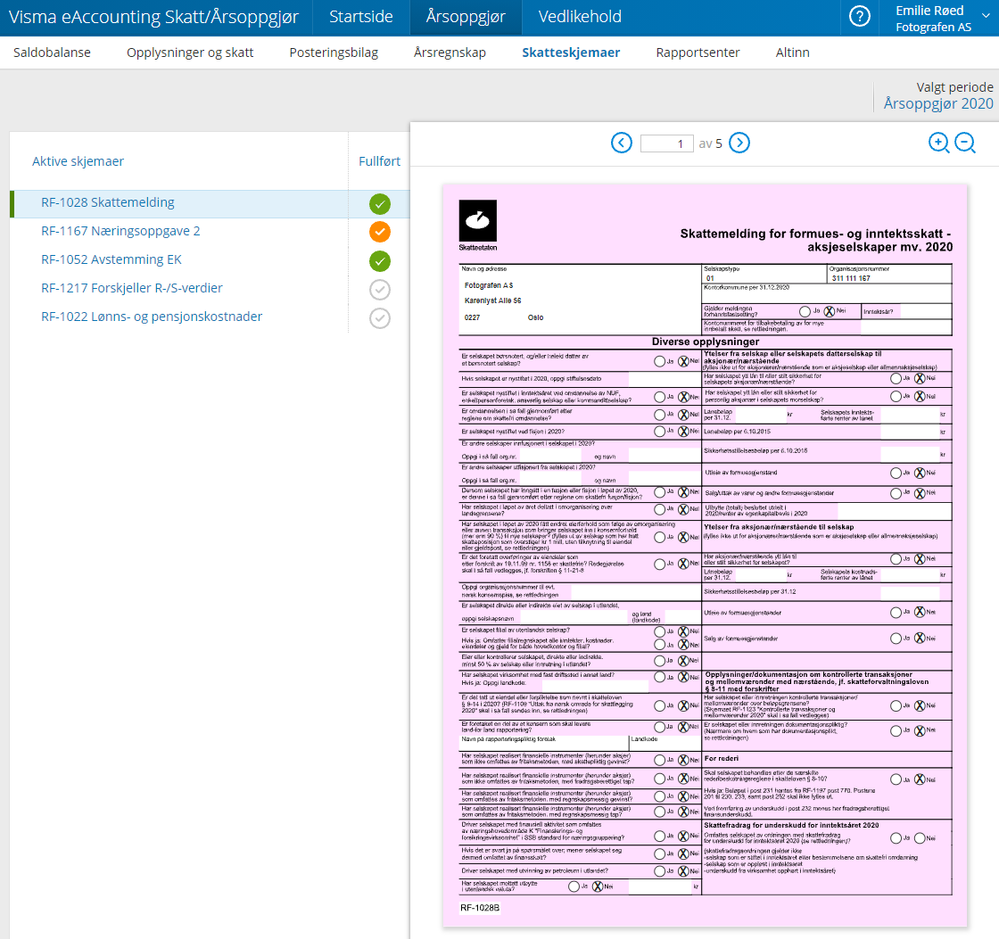Switch to Opplysninger og skatt tab
The height and width of the screenshot is (939, 999).
(x=190, y=52)
